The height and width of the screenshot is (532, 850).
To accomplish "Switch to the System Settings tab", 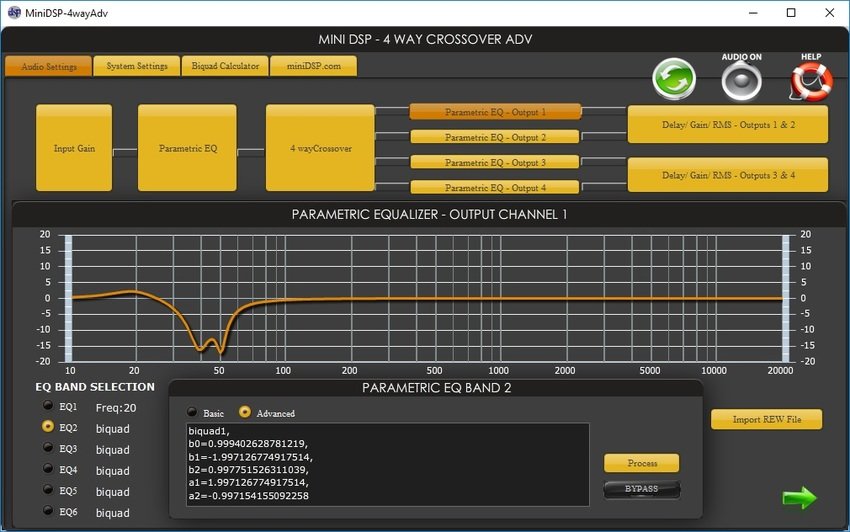I will pos(137,66).
